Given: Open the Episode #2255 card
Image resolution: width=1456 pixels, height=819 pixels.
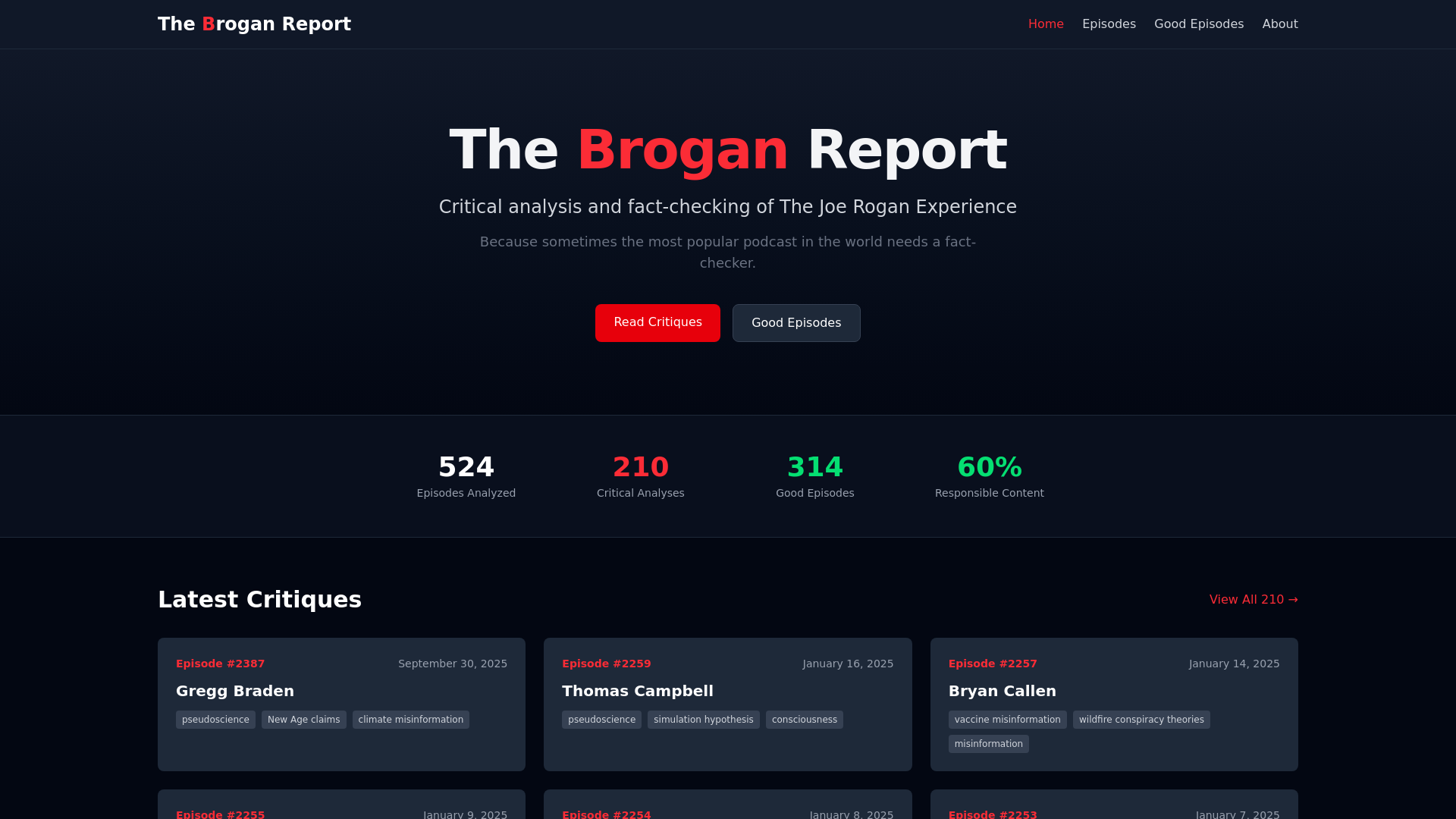Looking at the screenshot, I should (341, 805).
